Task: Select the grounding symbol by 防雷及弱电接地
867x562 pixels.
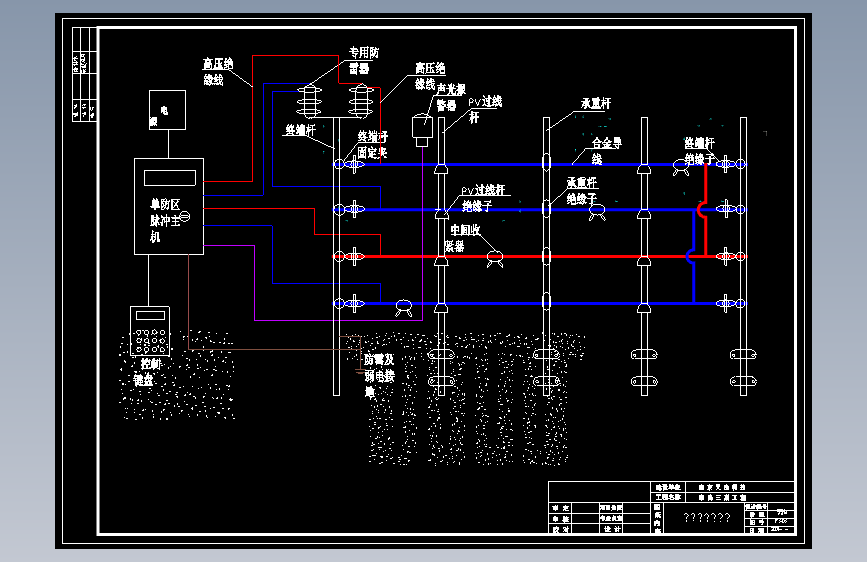Action: pyautogui.click(x=359, y=370)
